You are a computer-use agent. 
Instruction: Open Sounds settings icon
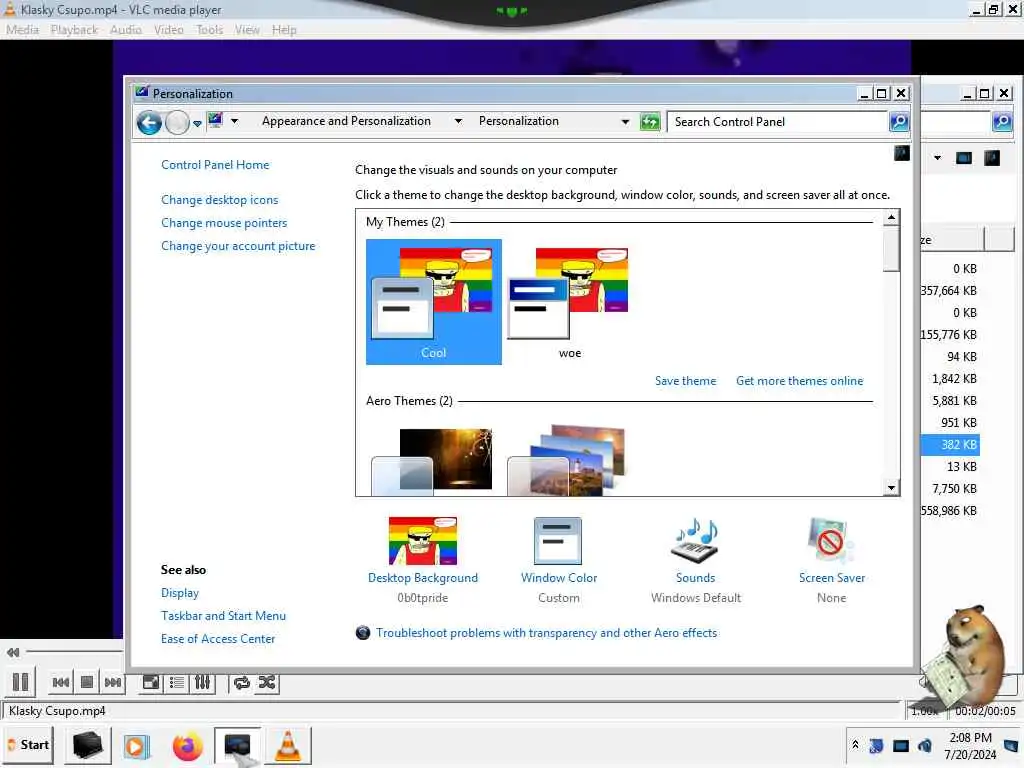(x=695, y=541)
